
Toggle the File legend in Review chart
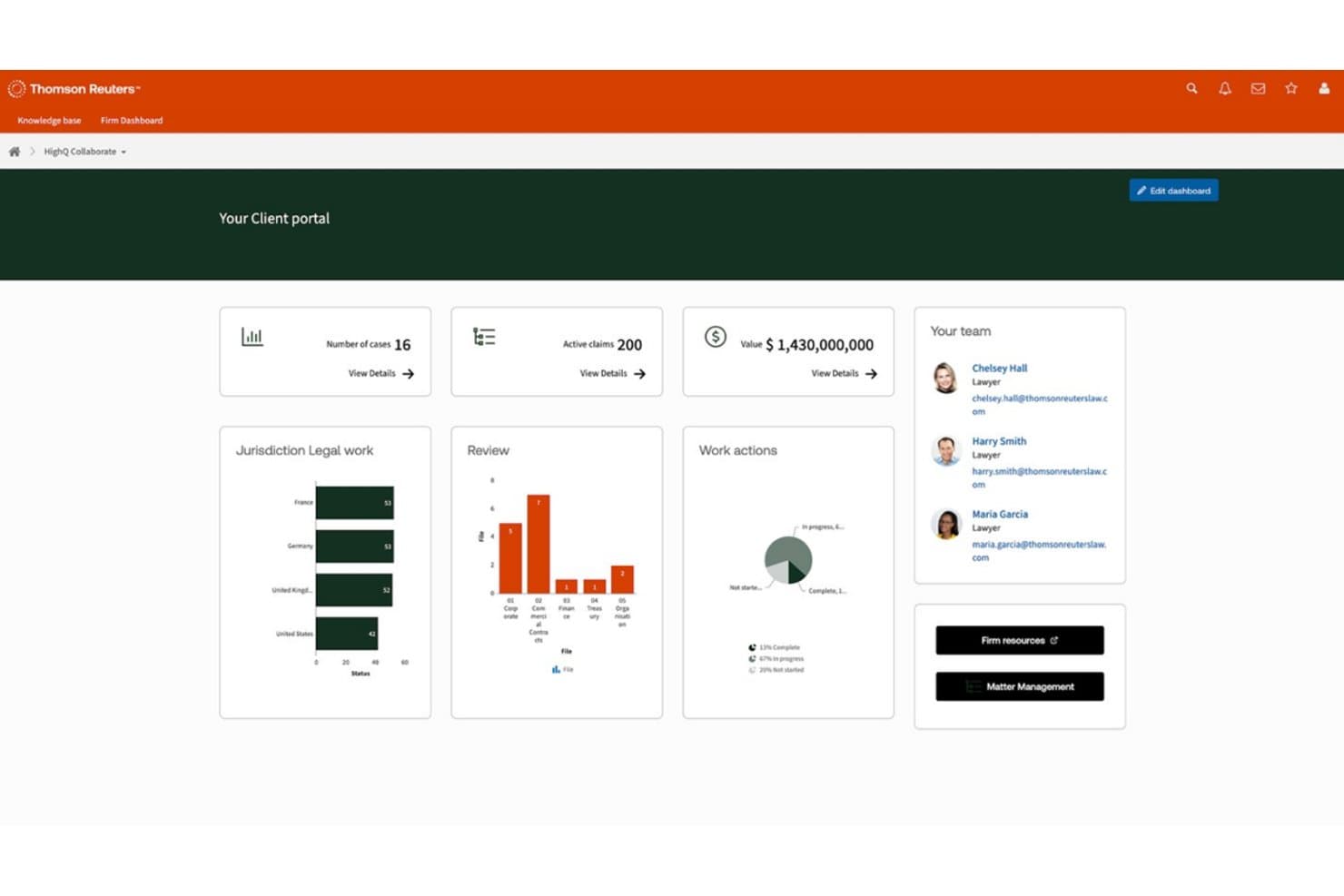[x=563, y=670]
